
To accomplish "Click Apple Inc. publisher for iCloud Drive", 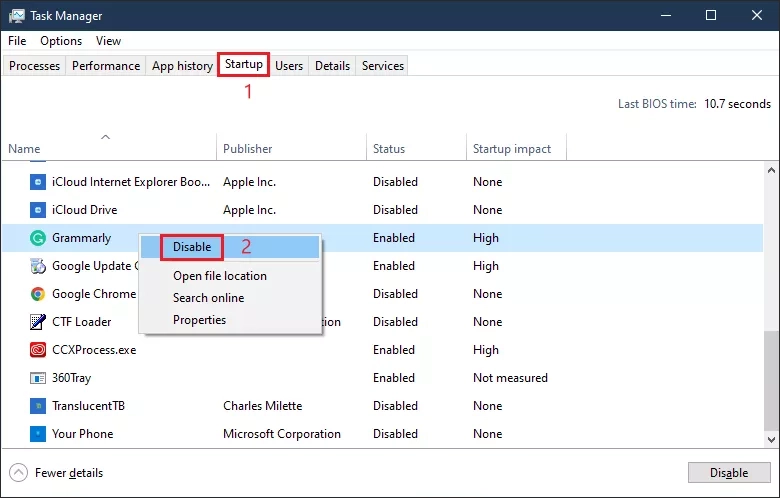I will point(249,210).
